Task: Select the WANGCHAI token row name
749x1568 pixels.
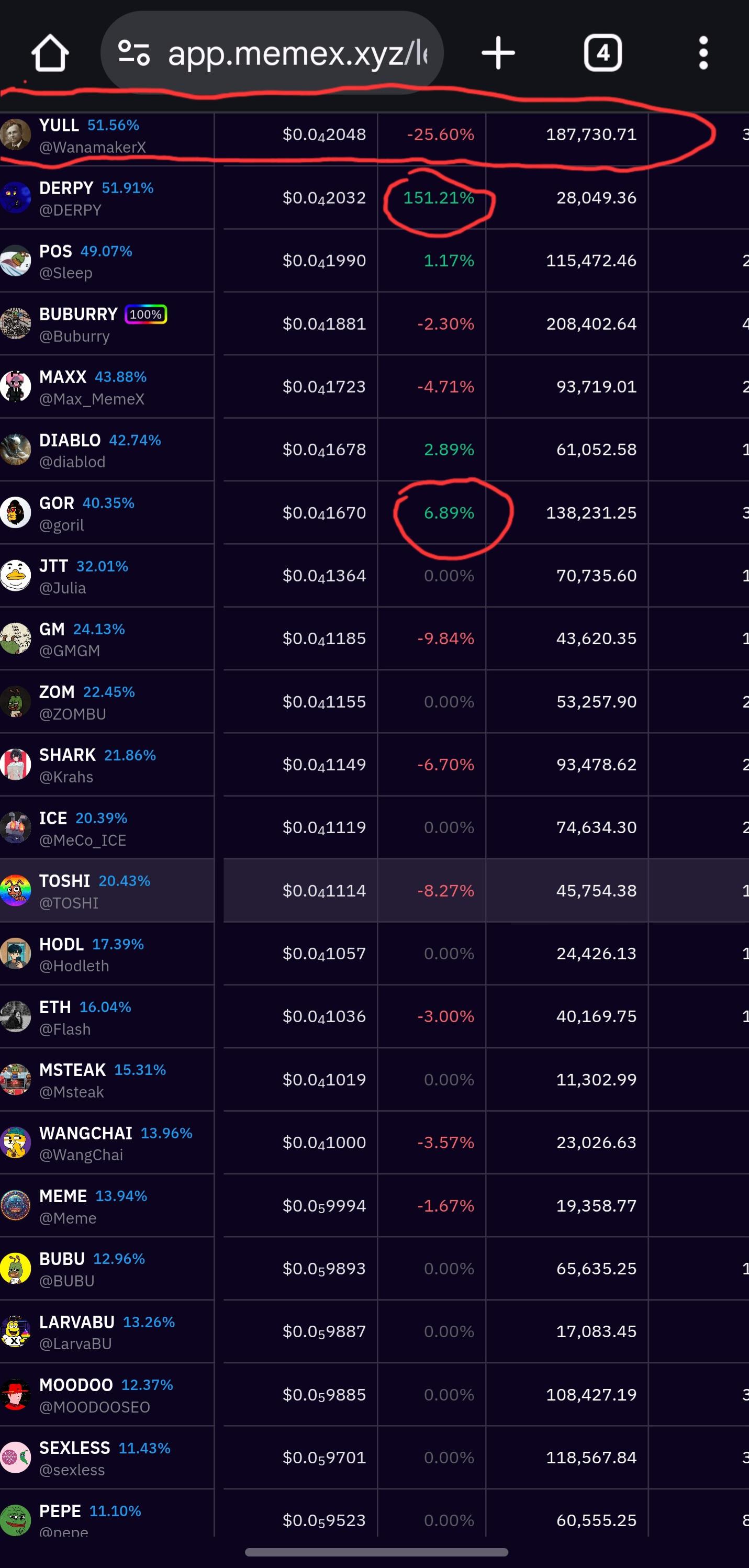Action: click(x=85, y=1133)
